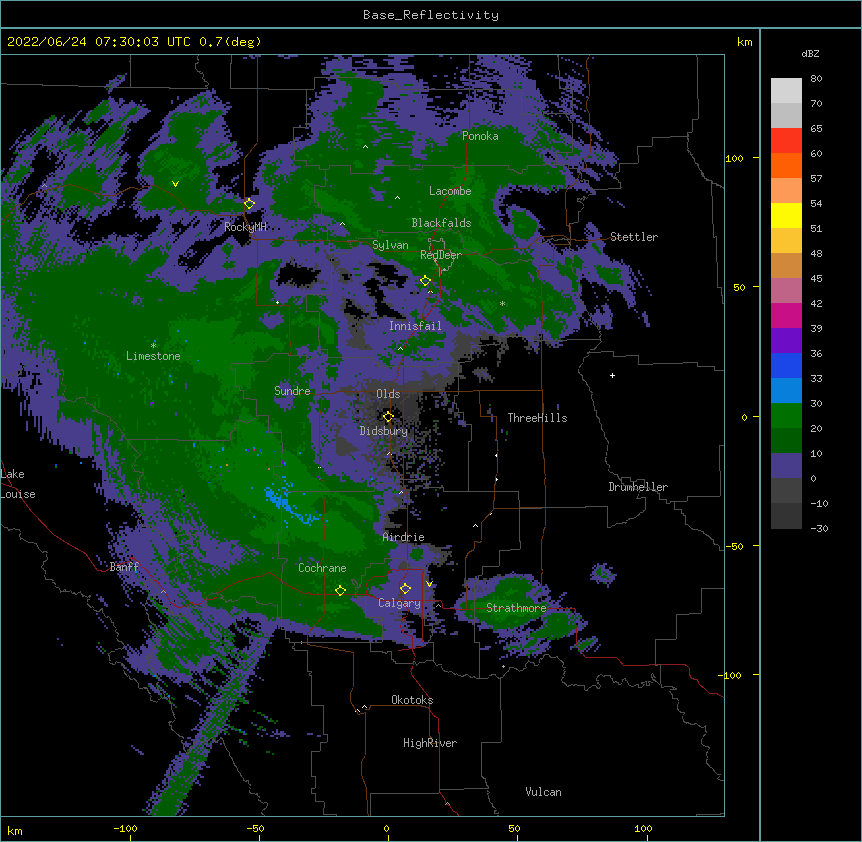Click the Sundre town label
Viewport: 862px width, 842px height.
(x=292, y=391)
